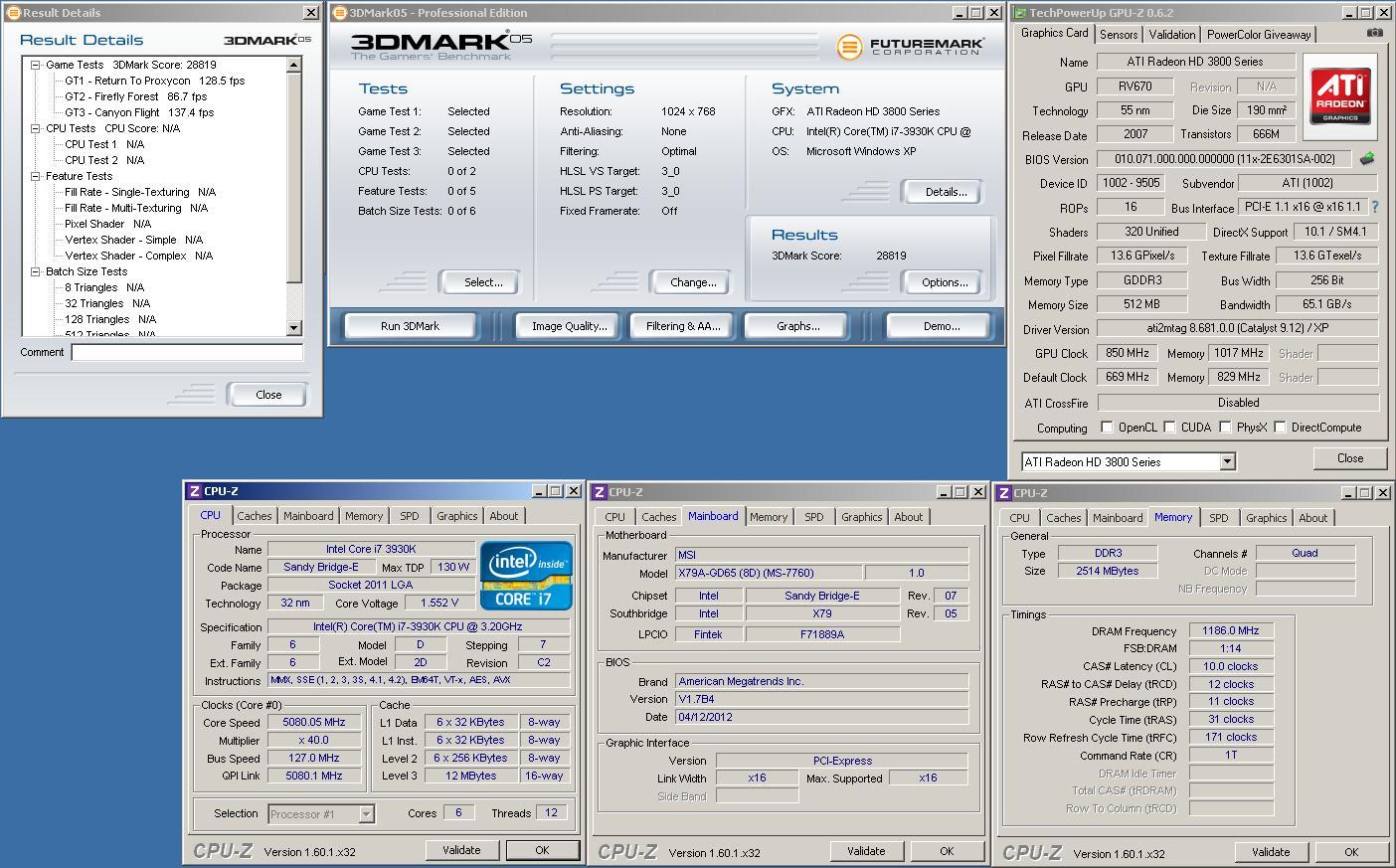Click the Driver Version field in GPU-Z
The width and height of the screenshot is (1396, 868).
pyautogui.click(x=1238, y=329)
